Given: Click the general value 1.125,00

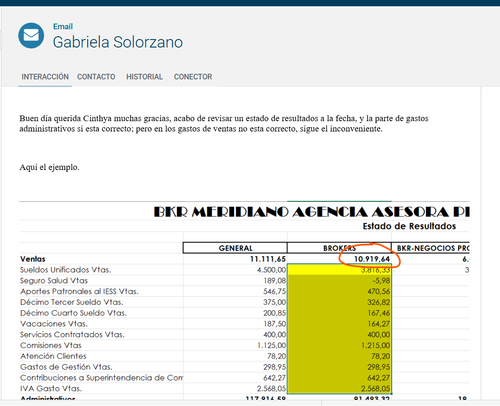Looking at the screenshot, I should click(x=271, y=345).
